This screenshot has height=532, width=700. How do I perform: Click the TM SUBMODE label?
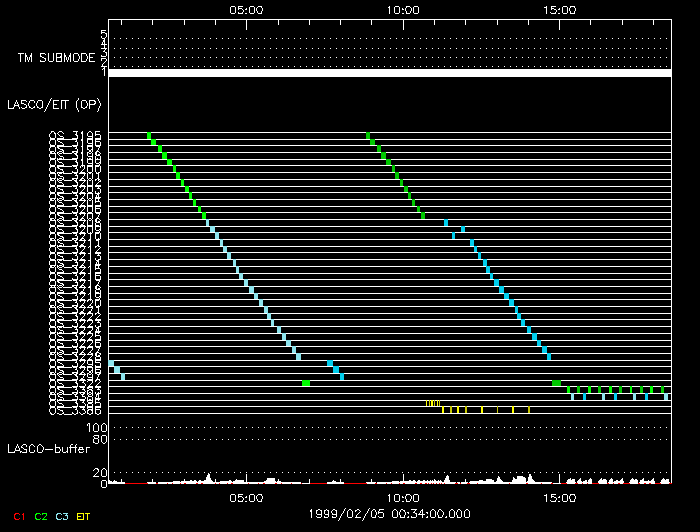56,58
